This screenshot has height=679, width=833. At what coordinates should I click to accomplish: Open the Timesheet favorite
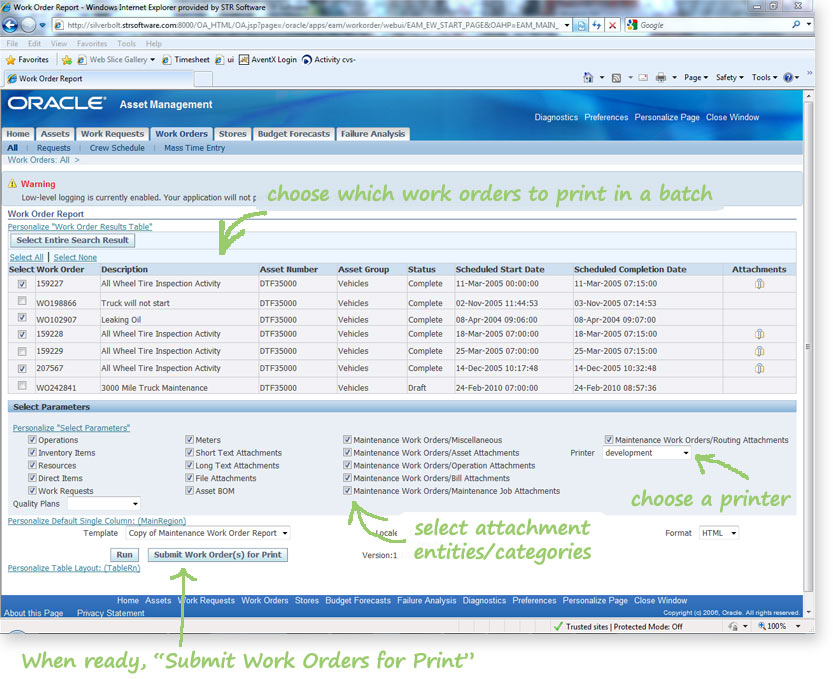pyautogui.click(x=185, y=60)
